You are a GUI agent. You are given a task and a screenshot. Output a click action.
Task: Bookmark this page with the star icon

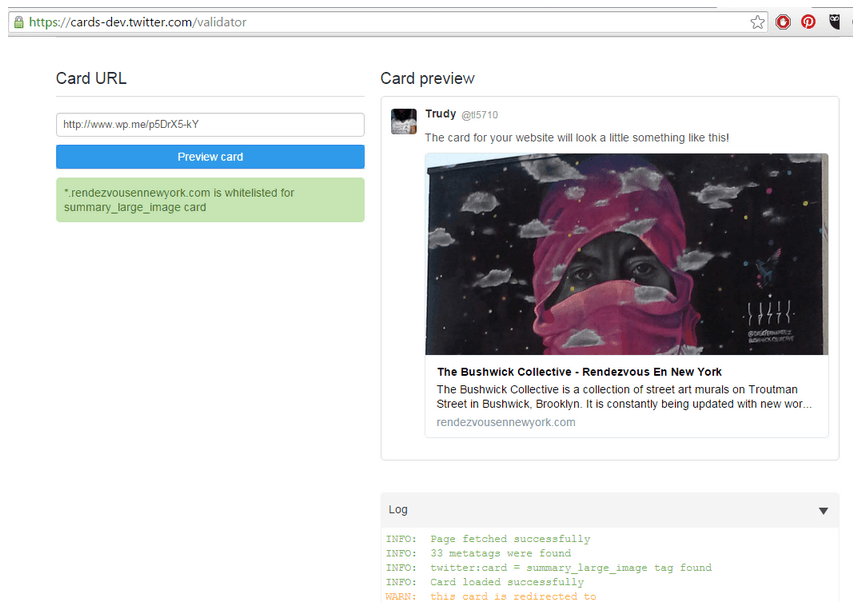[x=757, y=22]
